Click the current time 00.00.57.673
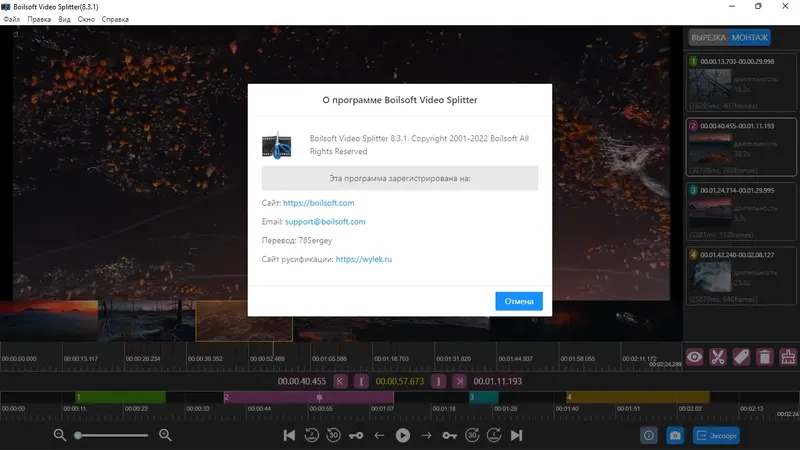 [x=399, y=381]
